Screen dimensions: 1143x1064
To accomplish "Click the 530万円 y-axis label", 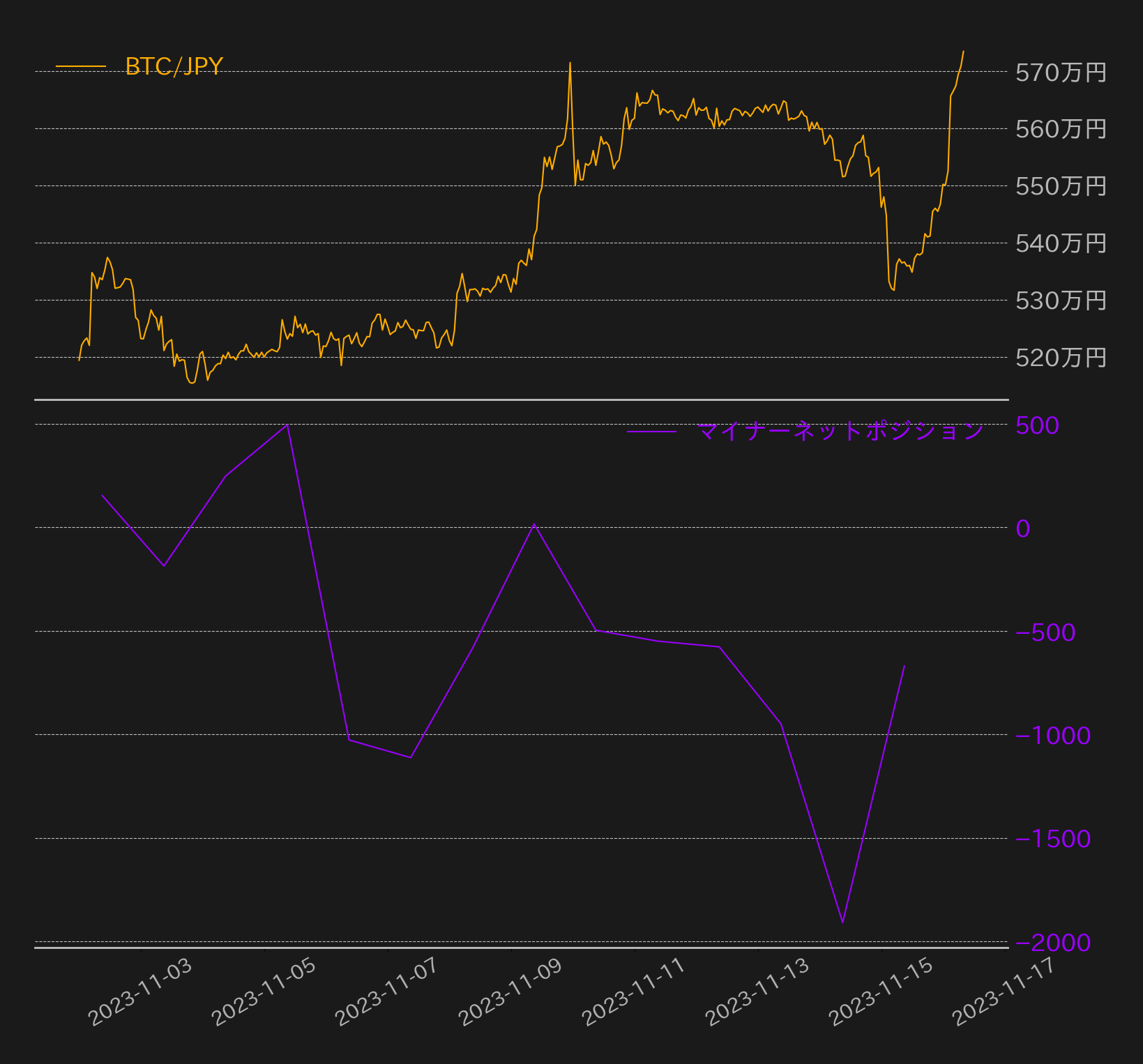I will [1061, 301].
